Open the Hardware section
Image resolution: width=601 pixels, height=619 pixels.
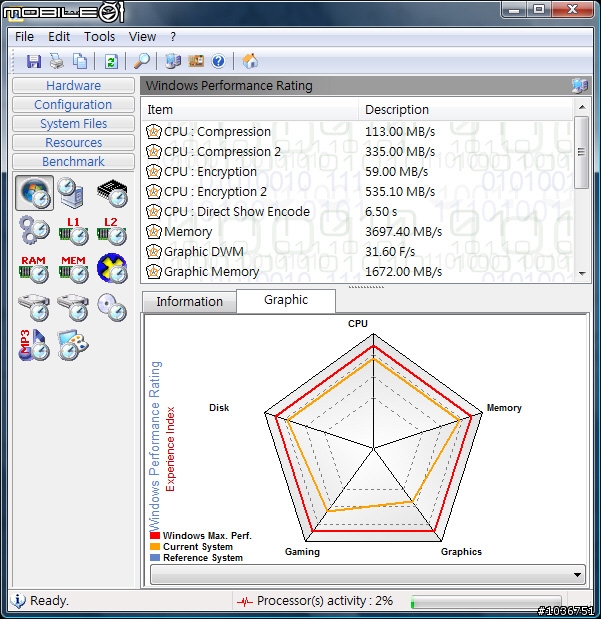point(73,85)
